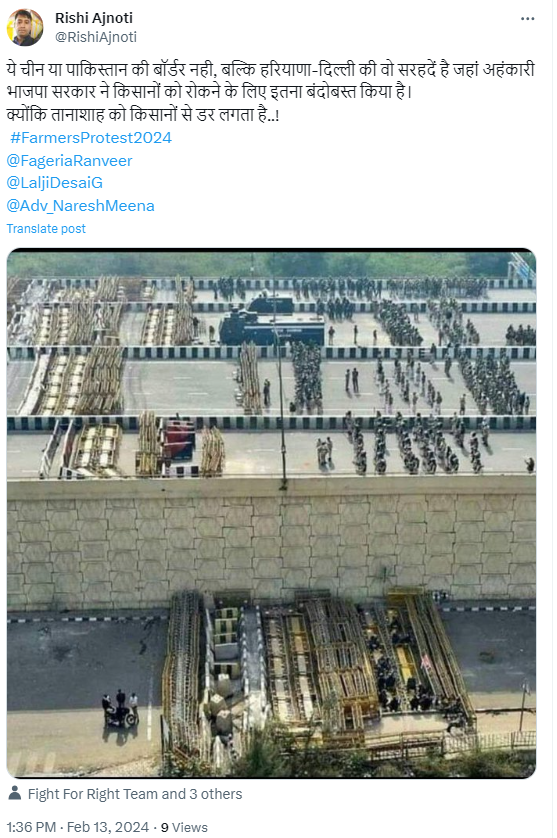
Task: Visit the @LaljiDesaiG mention
Action: click(x=55, y=183)
